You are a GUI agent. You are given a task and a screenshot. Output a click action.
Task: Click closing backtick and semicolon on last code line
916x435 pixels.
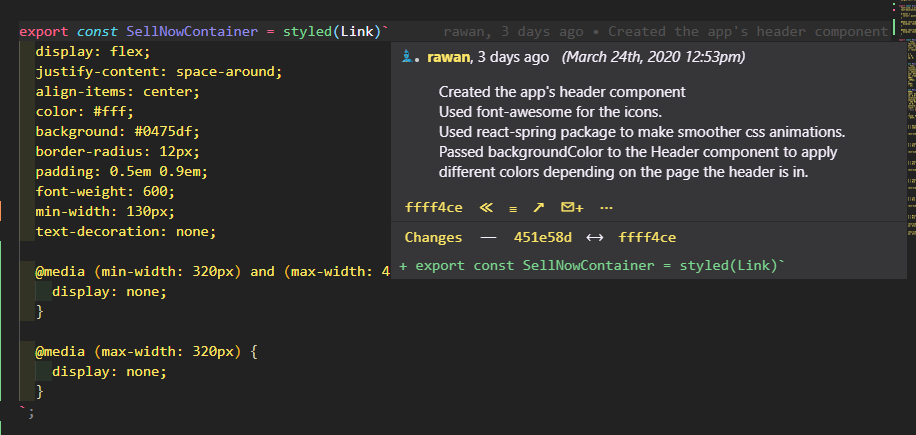point(27,412)
